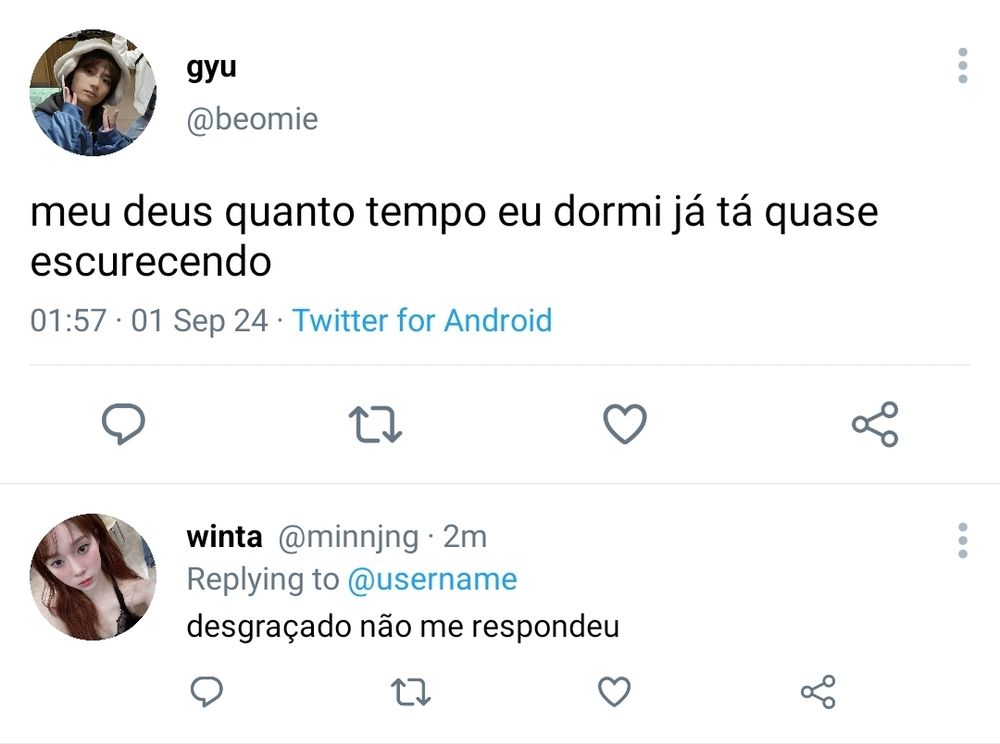
Task: Click the @minnjng handle
Action: tap(347, 537)
